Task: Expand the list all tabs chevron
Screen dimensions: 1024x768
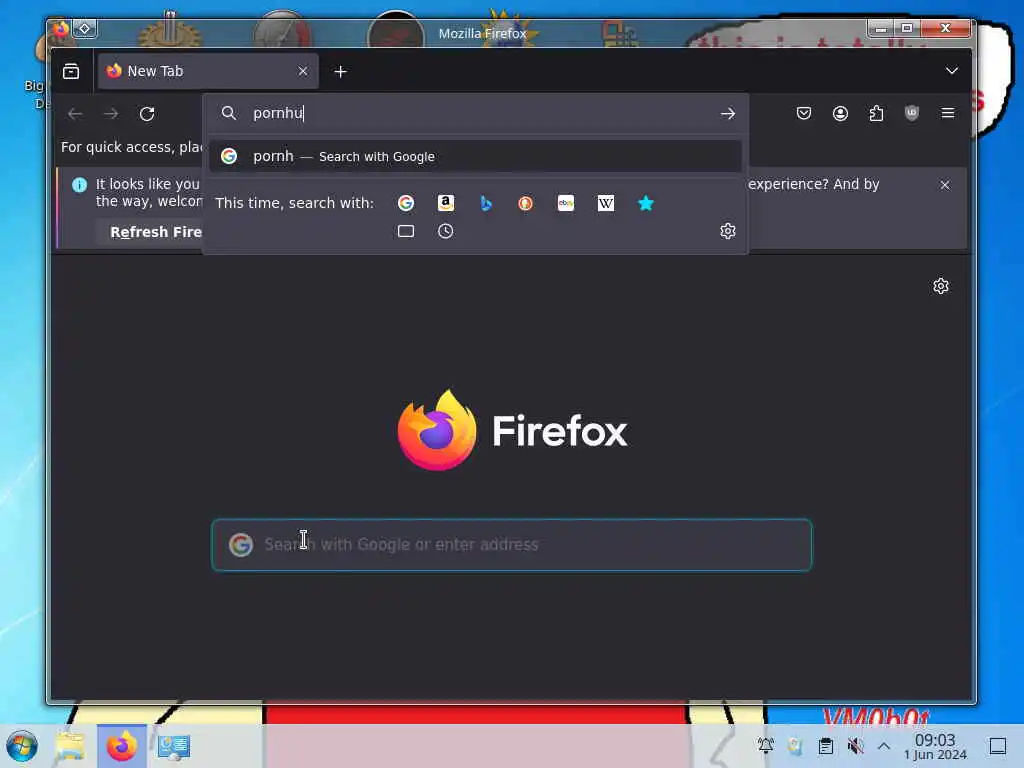Action: tap(952, 71)
